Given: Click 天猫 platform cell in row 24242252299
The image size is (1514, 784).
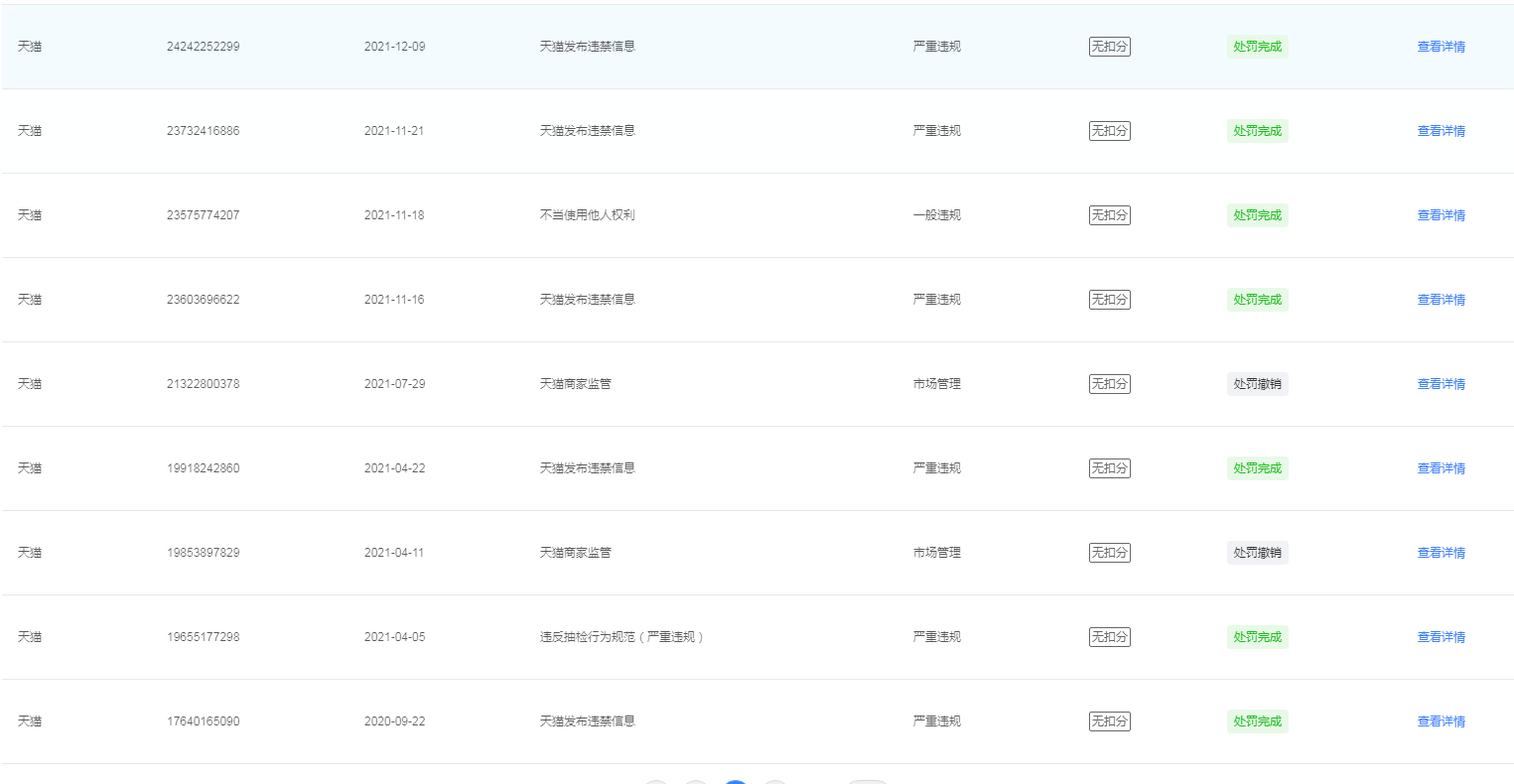Looking at the screenshot, I should tap(30, 47).
